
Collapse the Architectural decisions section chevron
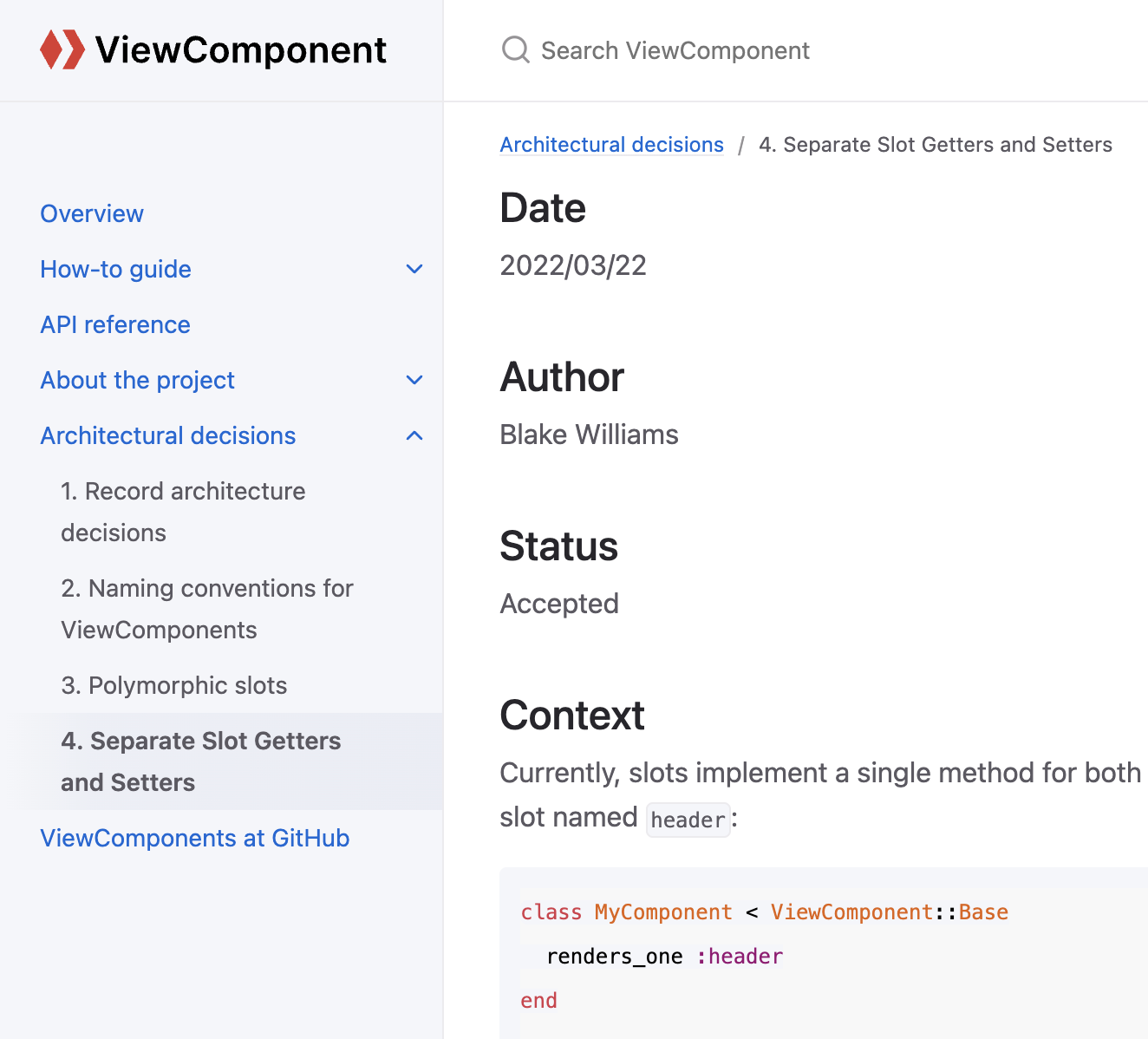pos(414,435)
